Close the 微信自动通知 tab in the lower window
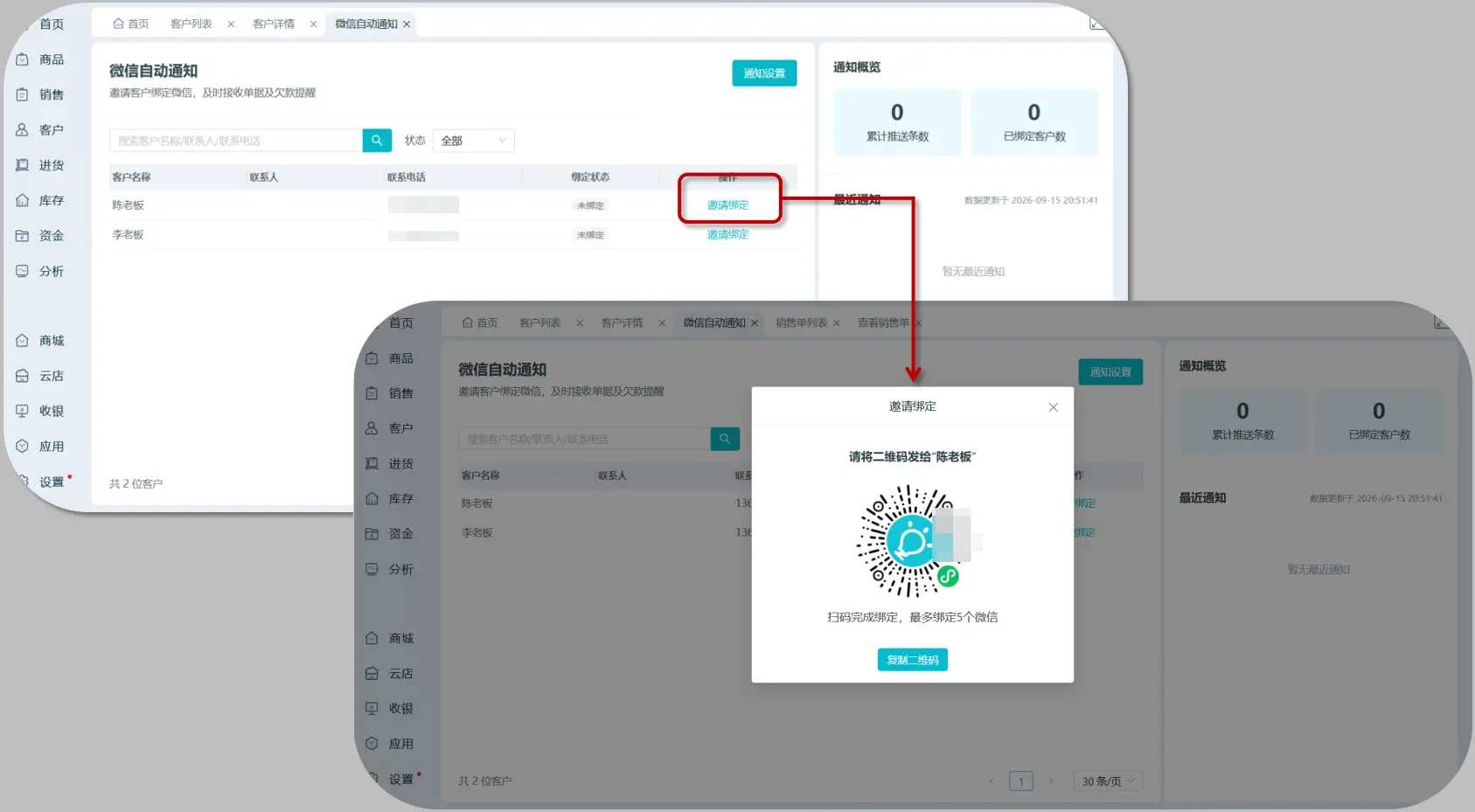 (755, 323)
